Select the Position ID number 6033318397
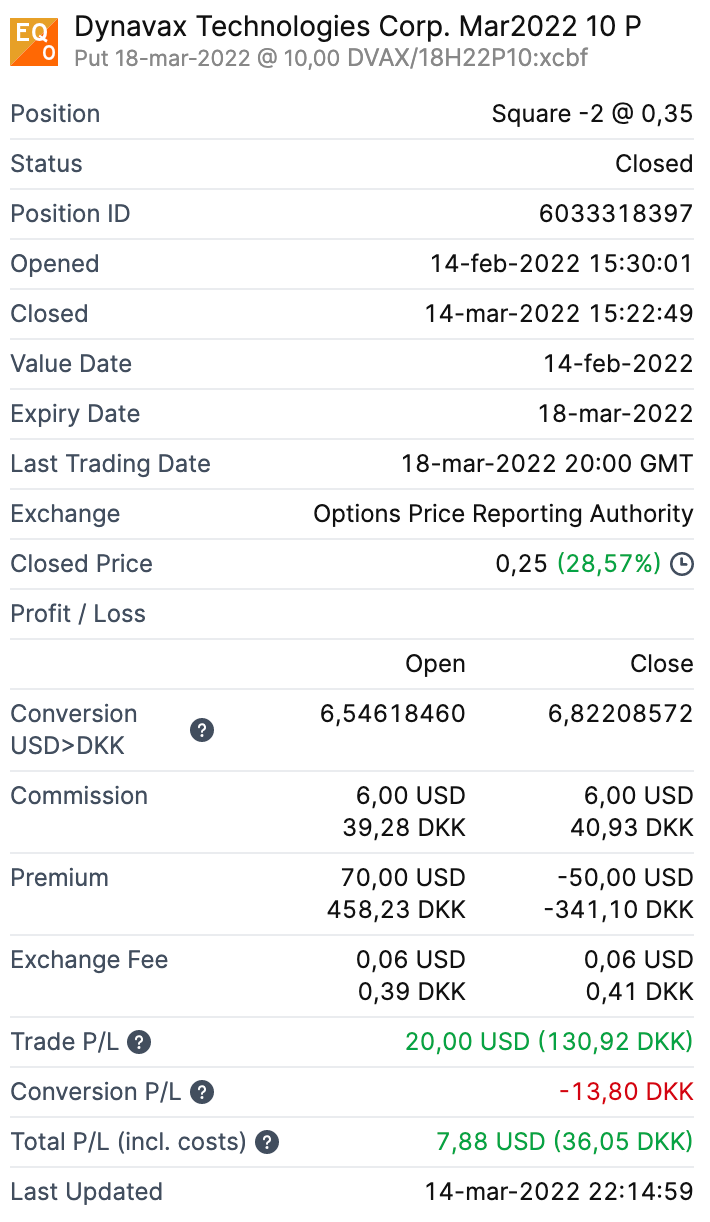 [x=615, y=214]
